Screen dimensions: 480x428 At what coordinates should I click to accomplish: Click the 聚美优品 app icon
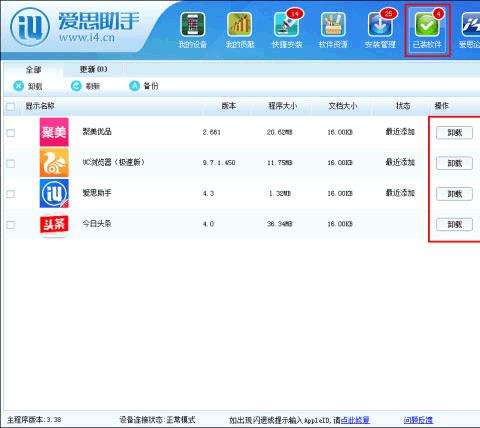click(54, 132)
